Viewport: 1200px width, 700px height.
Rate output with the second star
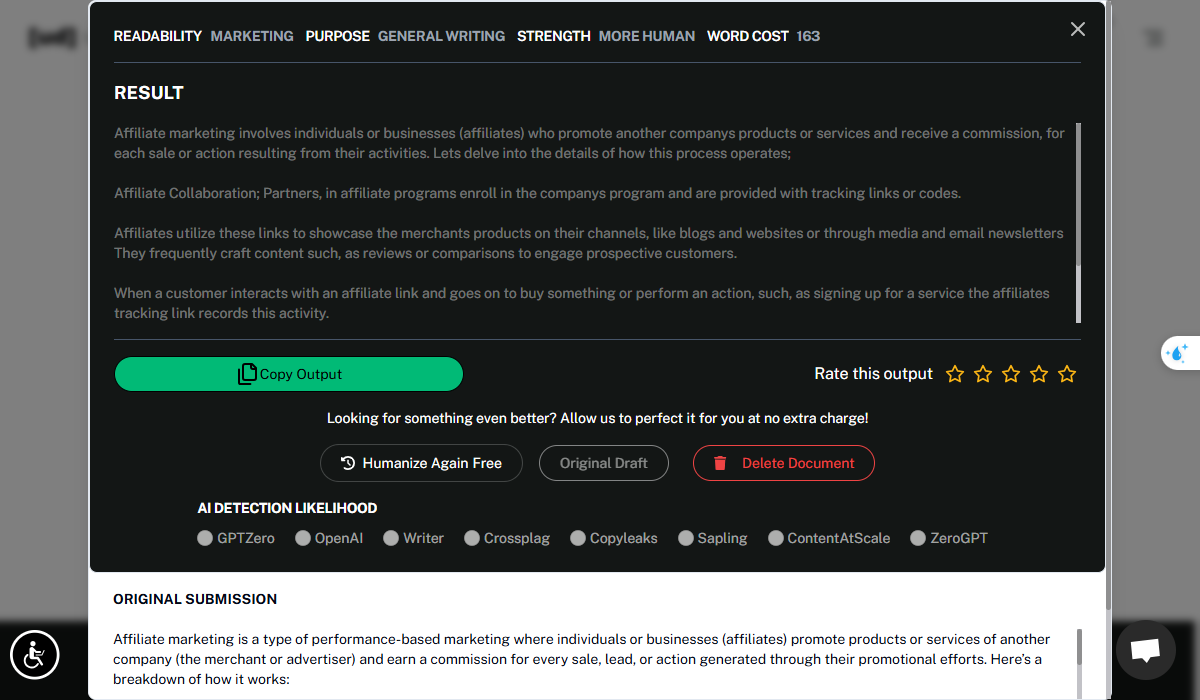coord(983,374)
